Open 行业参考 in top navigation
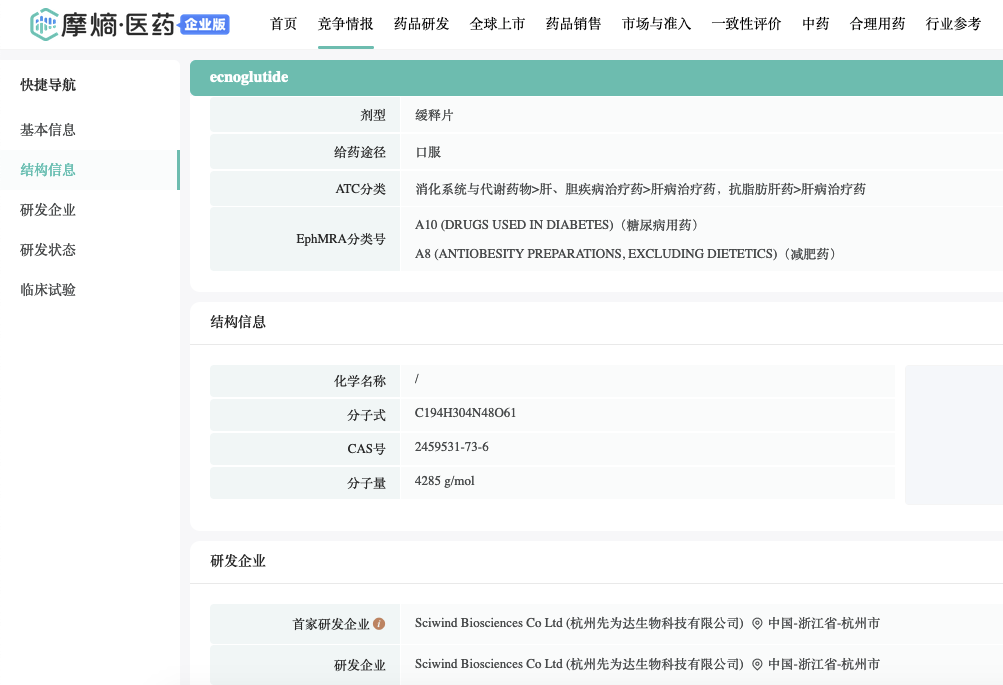Screen dimensions: 1003x685 954,24
